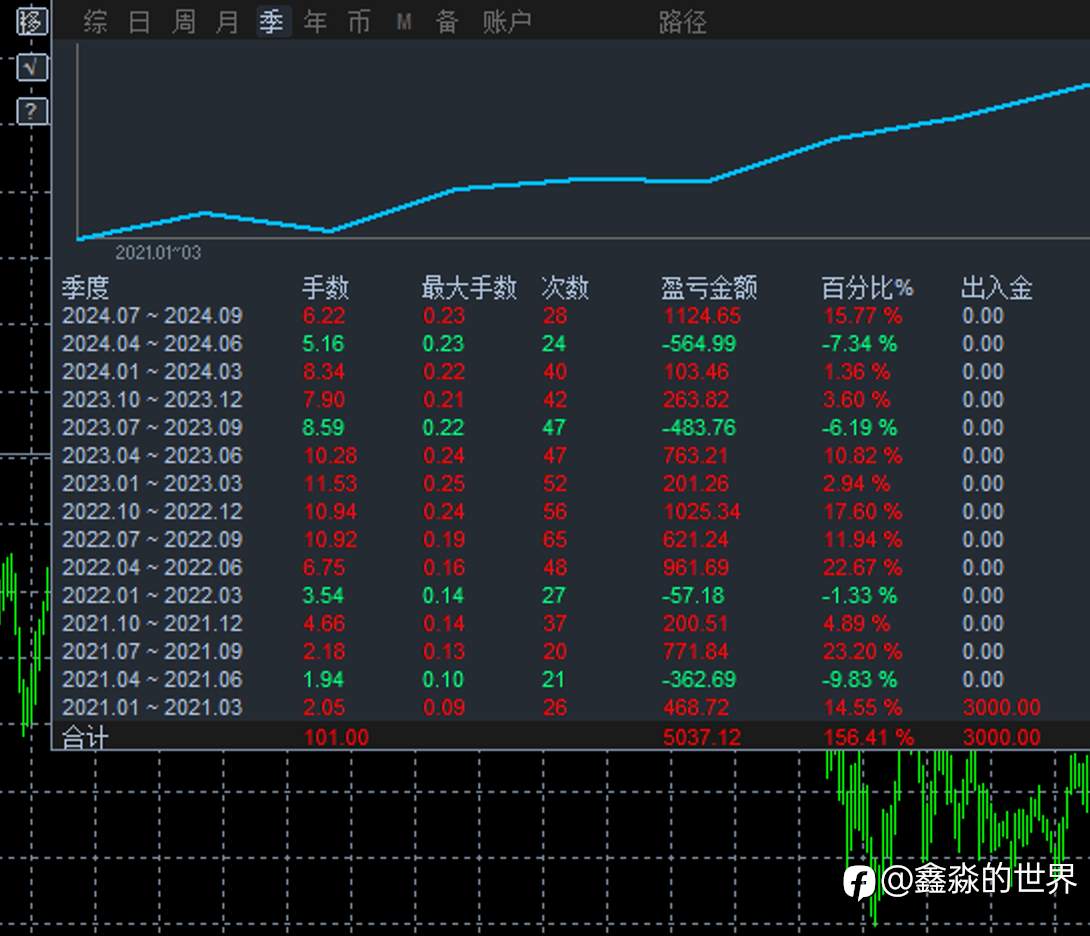Click trade count 65
Image resolution: width=1090 pixels, height=936 pixels.
(555, 539)
